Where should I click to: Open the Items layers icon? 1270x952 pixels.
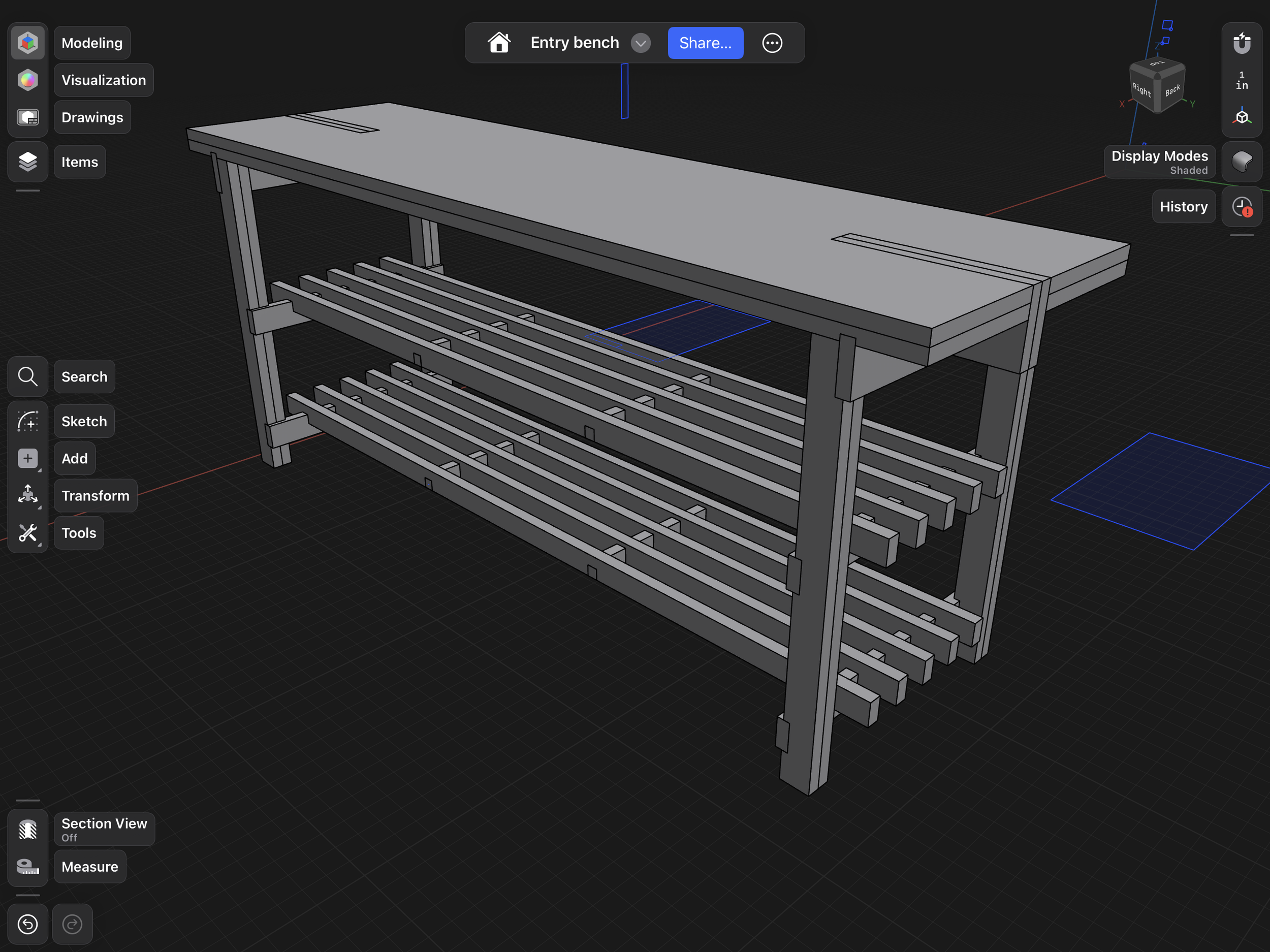coord(27,162)
